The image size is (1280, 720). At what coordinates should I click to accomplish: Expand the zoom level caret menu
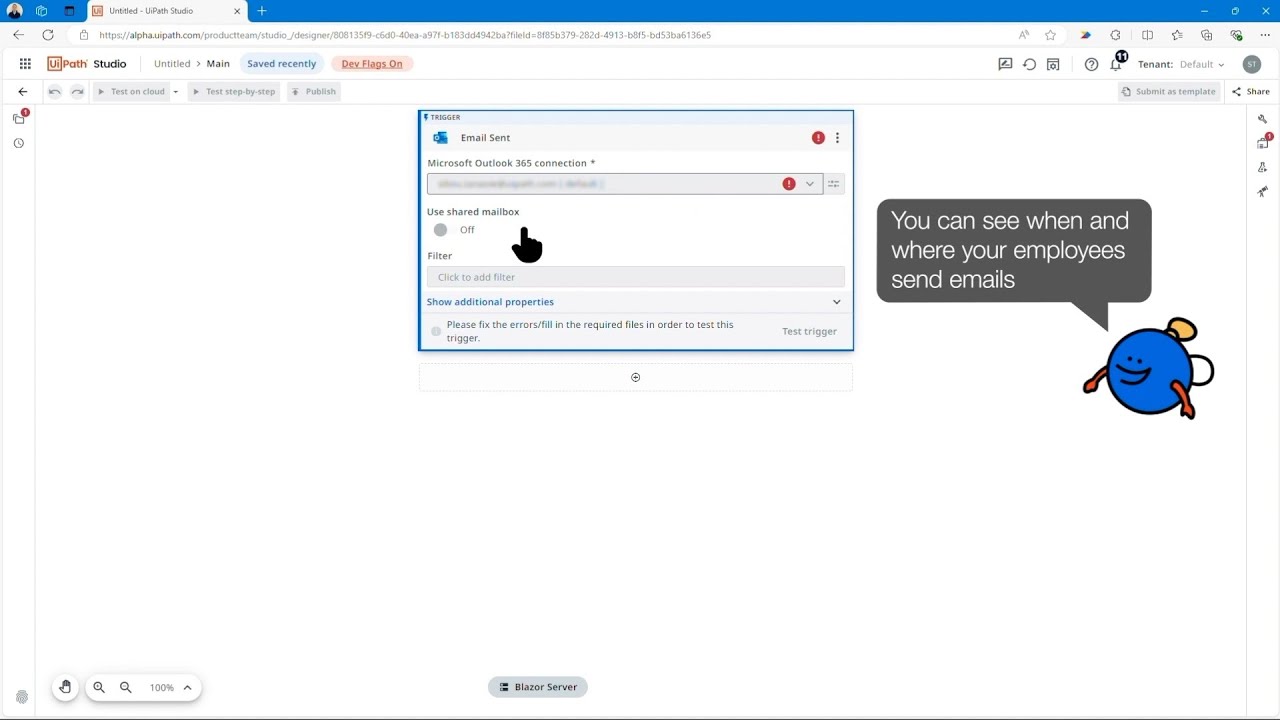point(187,687)
